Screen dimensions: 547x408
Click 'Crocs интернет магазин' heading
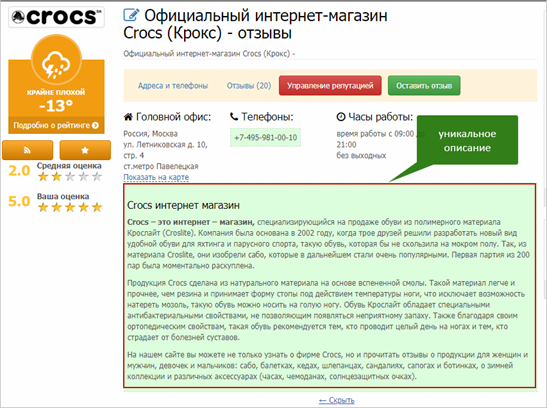point(183,205)
